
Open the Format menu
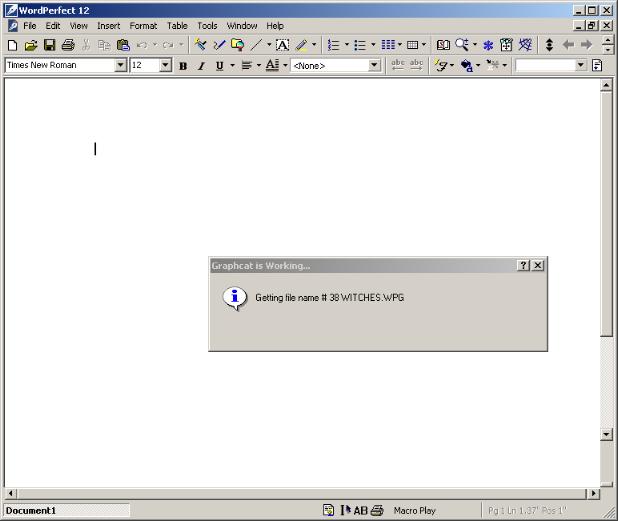[x=143, y=26]
